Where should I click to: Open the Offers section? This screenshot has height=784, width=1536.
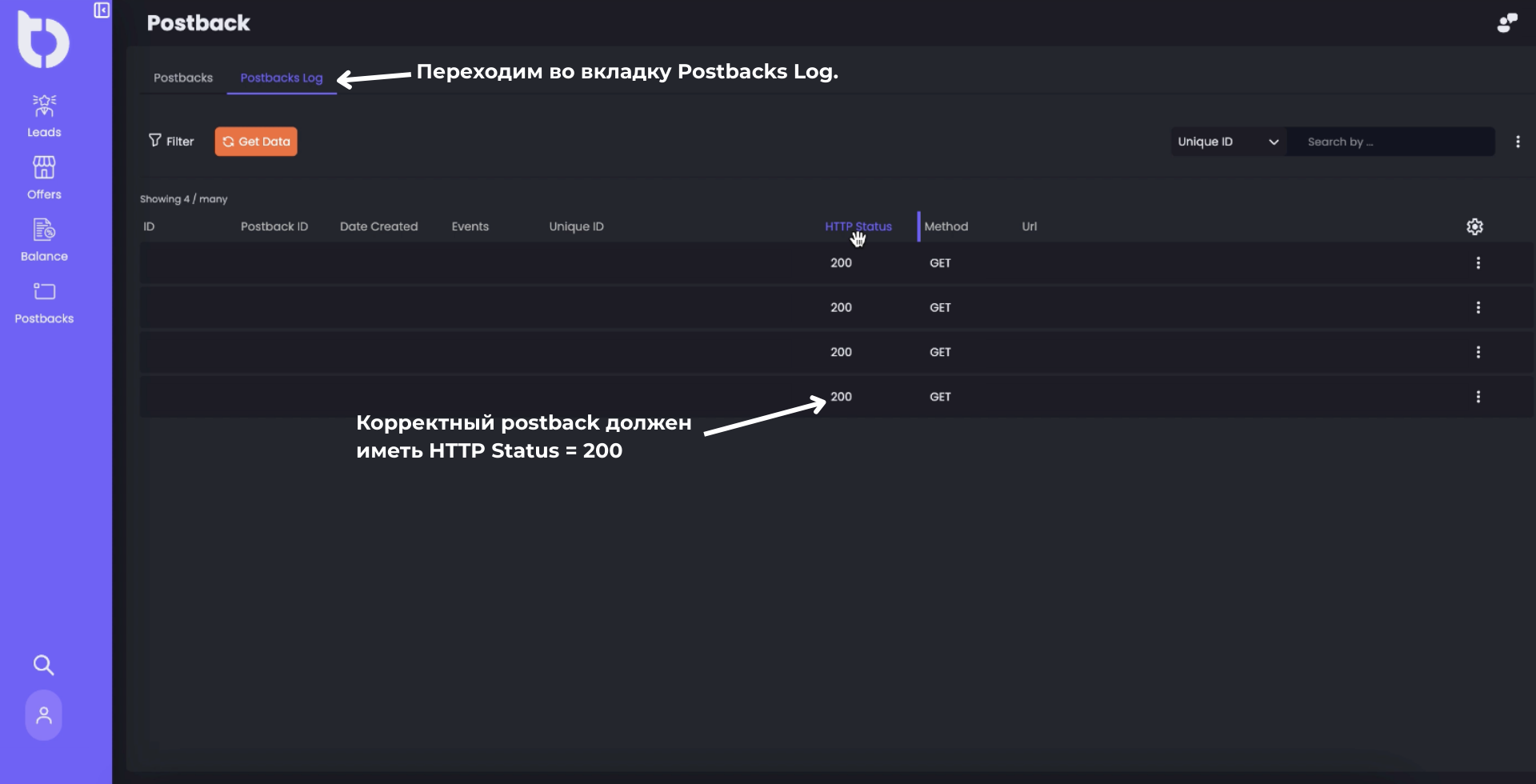coord(43,176)
